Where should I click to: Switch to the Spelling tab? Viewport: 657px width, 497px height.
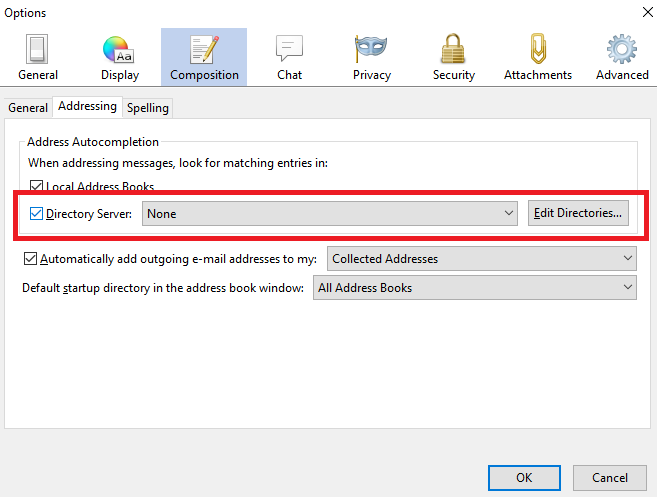pos(148,108)
